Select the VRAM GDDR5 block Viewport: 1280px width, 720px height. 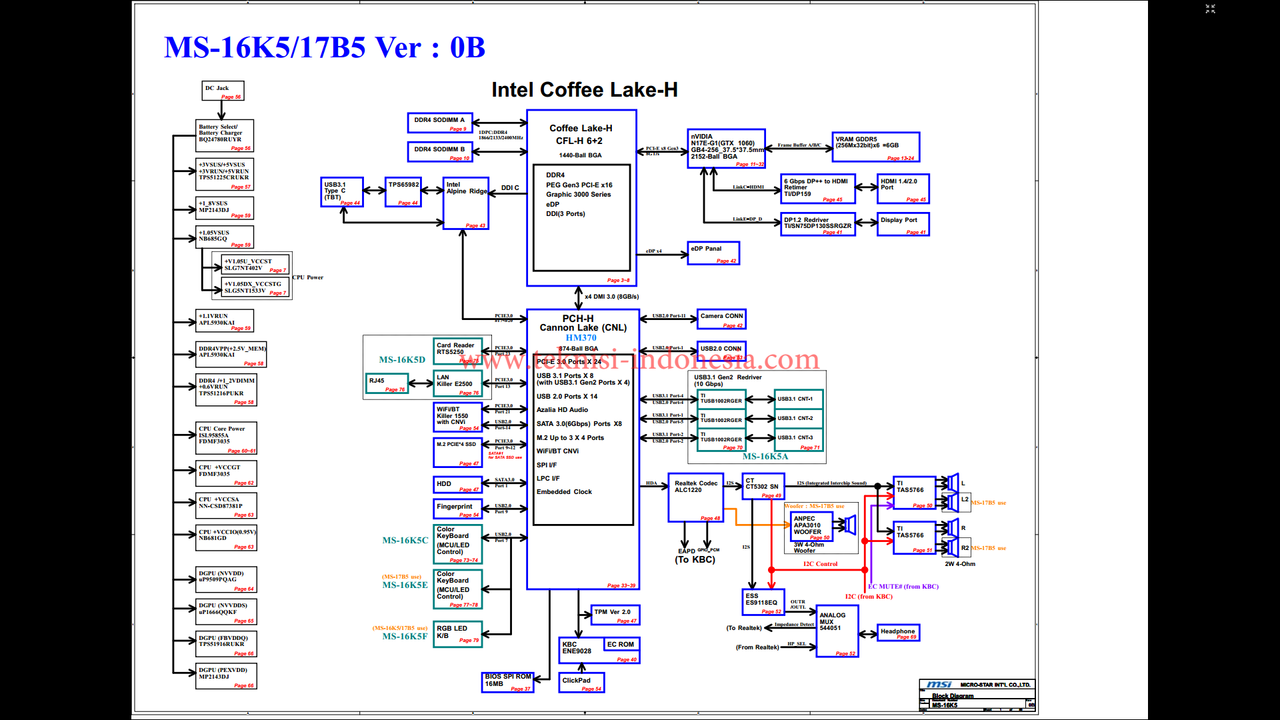coord(874,147)
